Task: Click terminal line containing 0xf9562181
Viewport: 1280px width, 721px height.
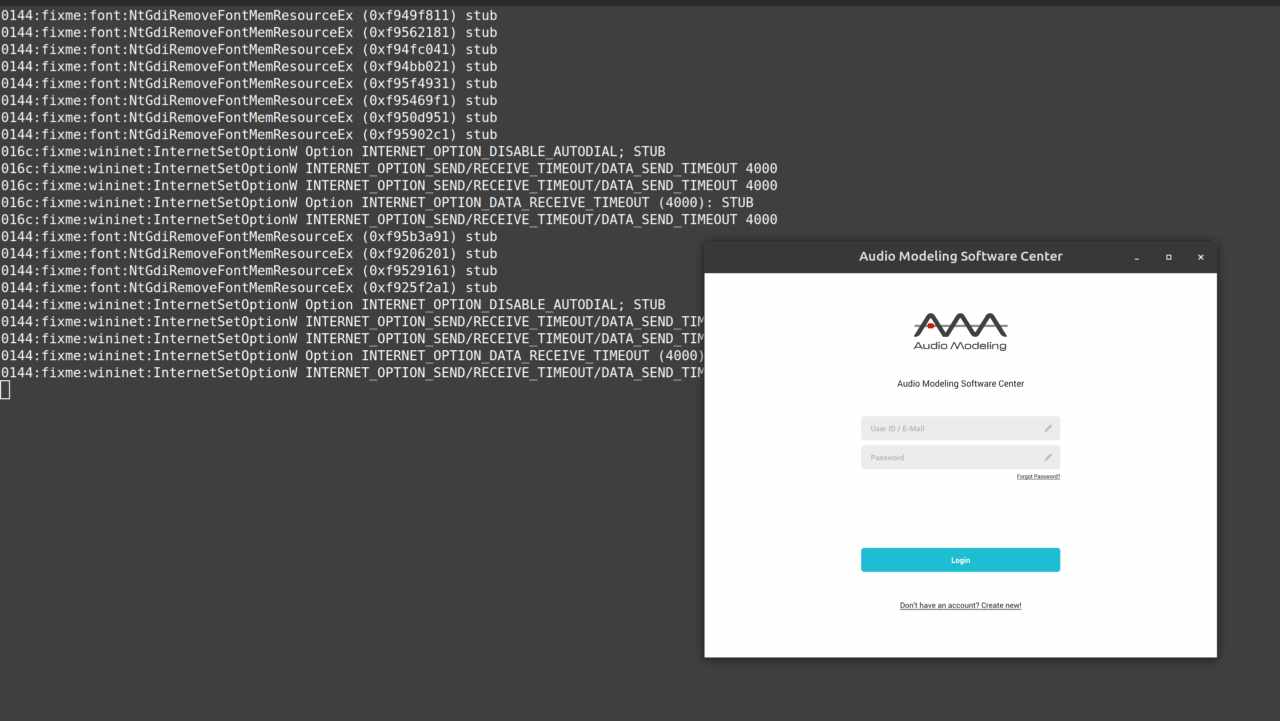Action: pyautogui.click(x=249, y=33)
